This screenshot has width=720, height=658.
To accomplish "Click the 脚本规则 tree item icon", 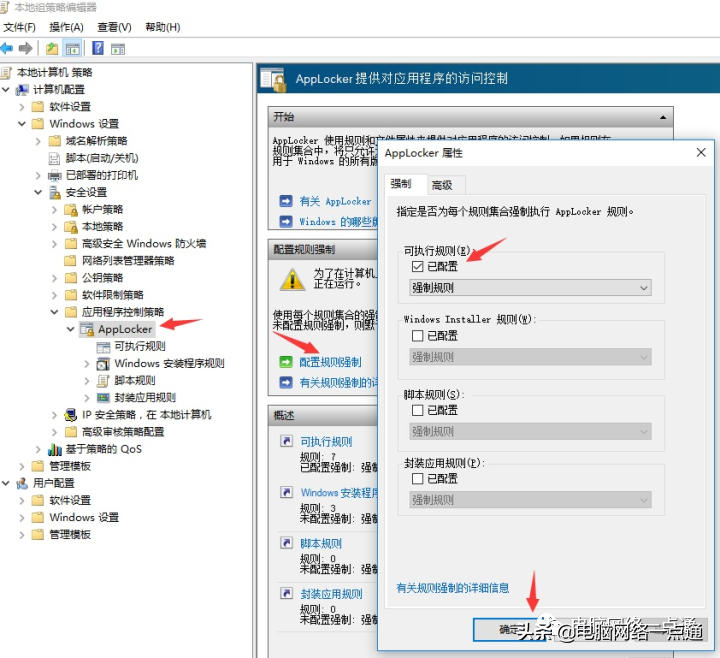I will click(x=103, y=381).
